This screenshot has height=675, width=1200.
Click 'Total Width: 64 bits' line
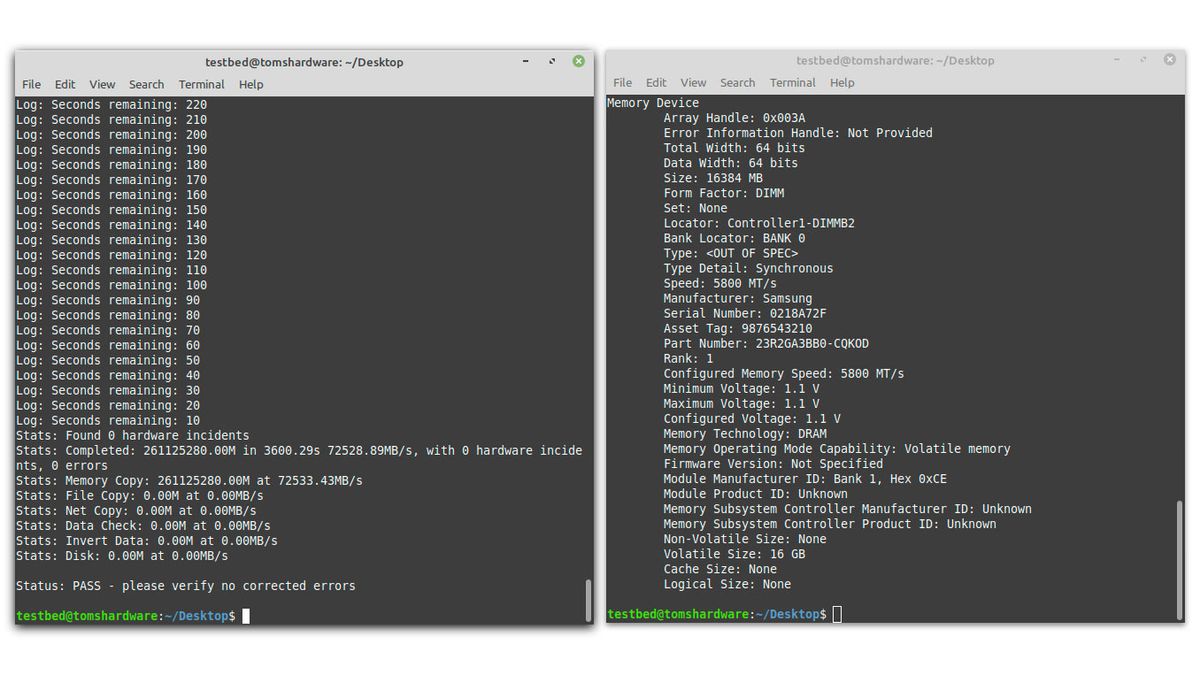[x=734, y=148]
